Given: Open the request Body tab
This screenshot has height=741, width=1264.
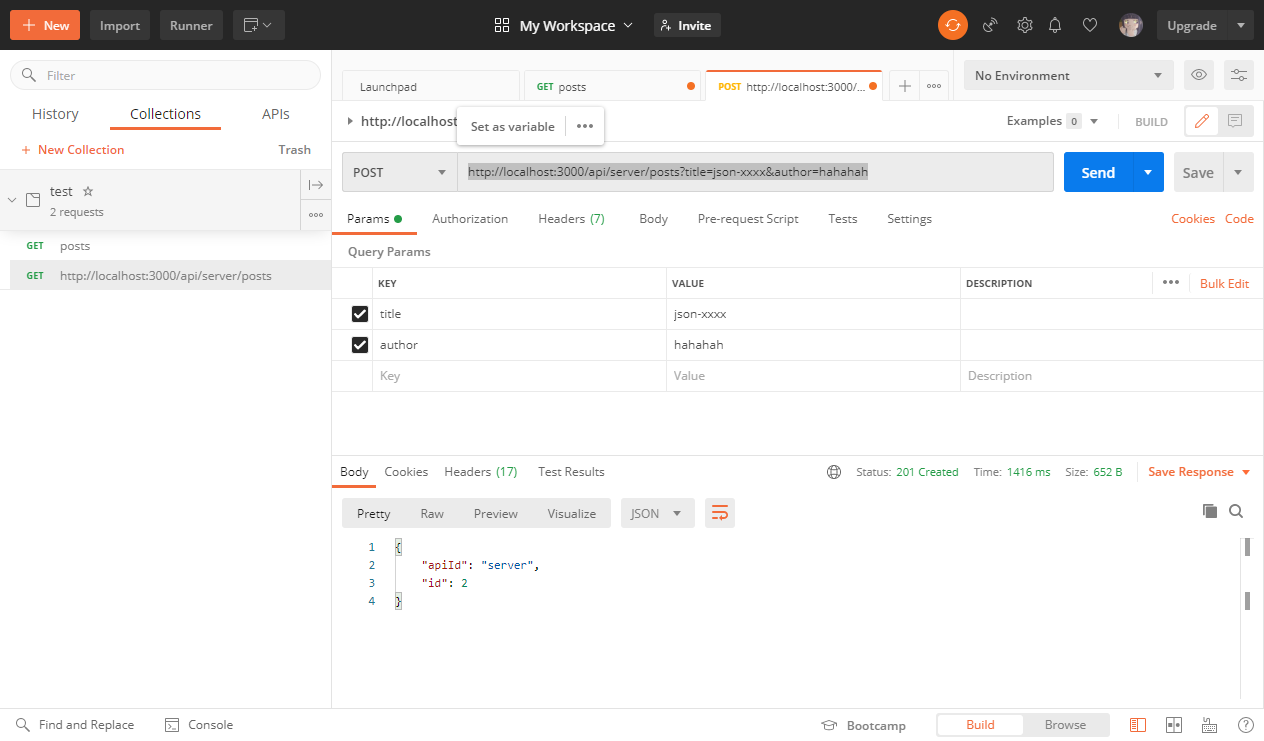Looking at the screenshot, I should coord(653,219).
